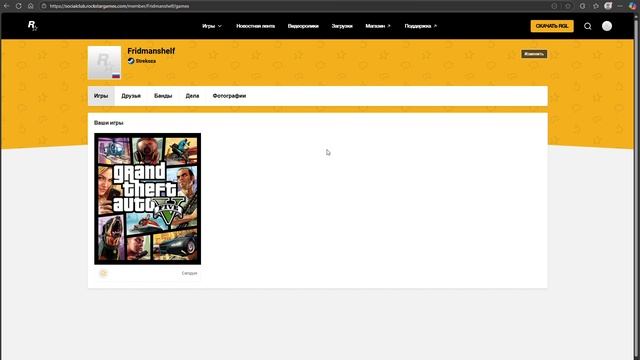This screenshot has height=360, width=640.
Task: Open the Поддержка external link
Action: 420,26
